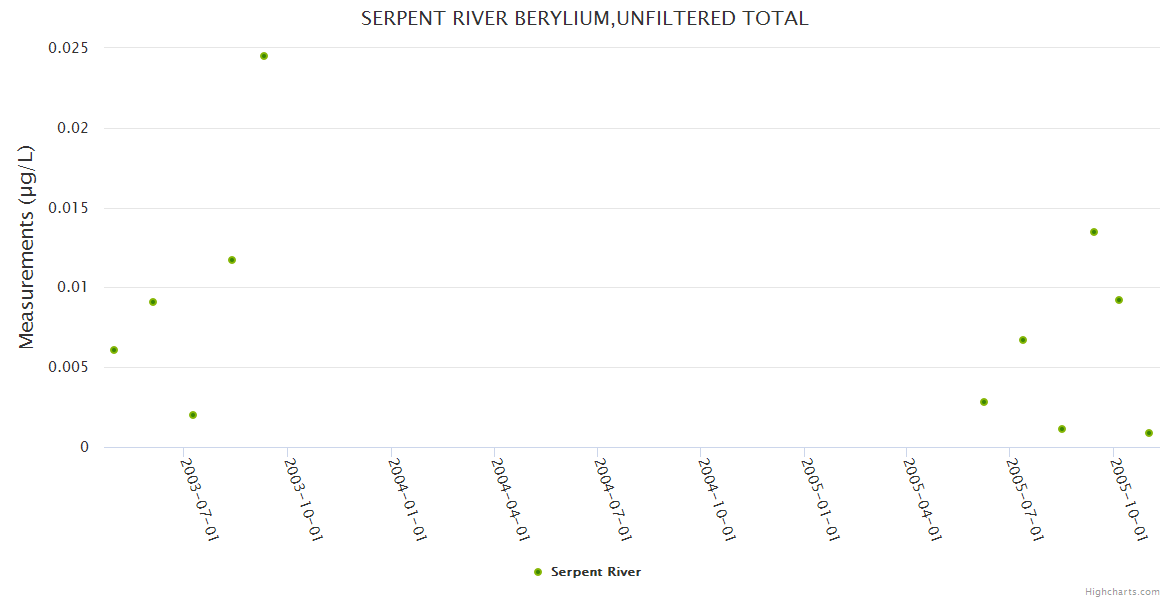Screen dimensions: 1170x600
Task: Click the 2005 data point near 0.0092
Action: tap(1119, 300)
